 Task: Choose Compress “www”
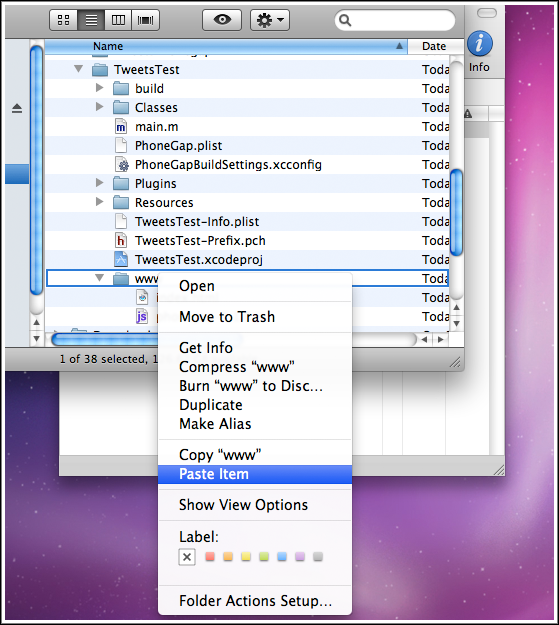coord(255,367)
